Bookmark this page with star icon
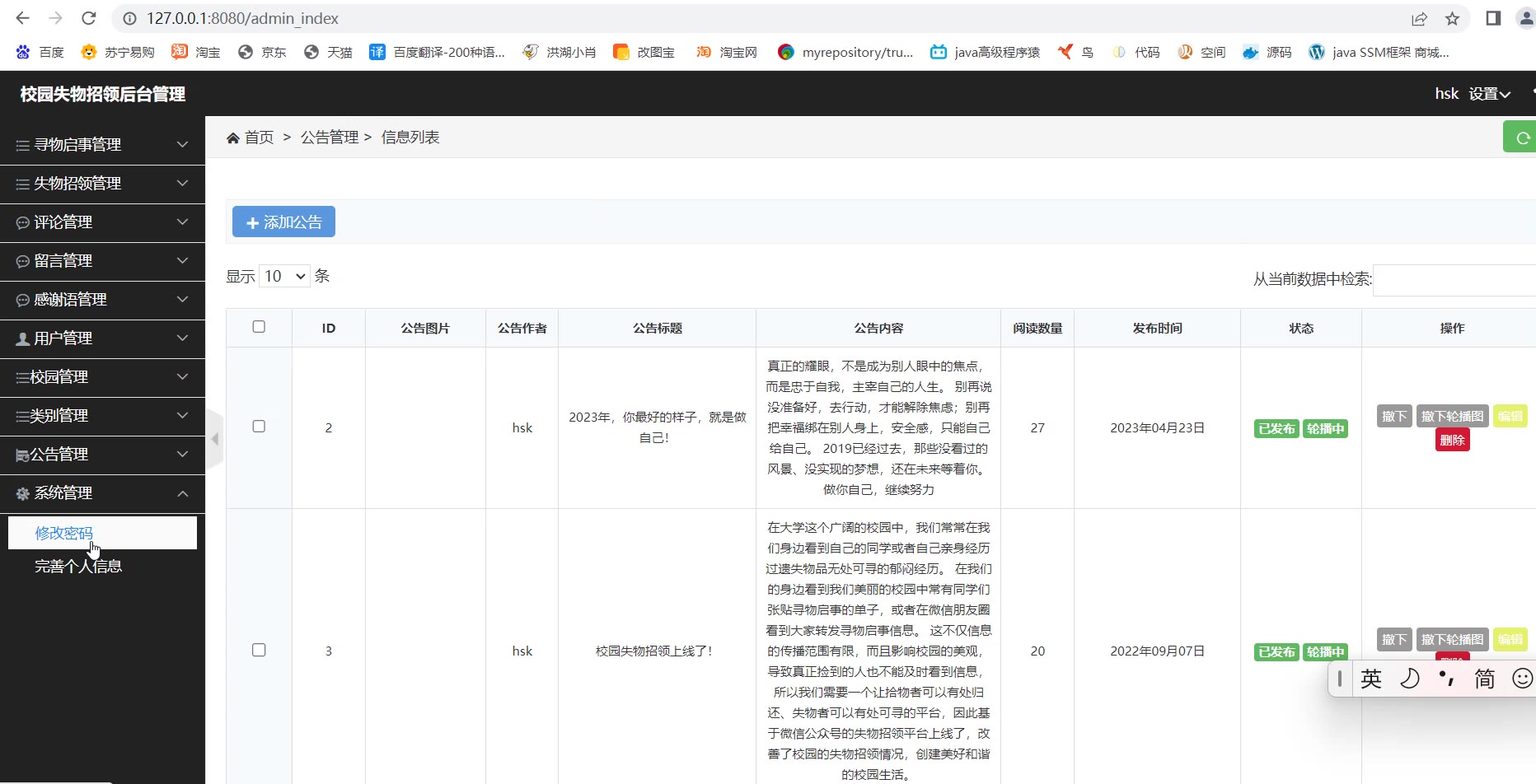Viewport: 1536px width, 784px height. coord(1453,18)
